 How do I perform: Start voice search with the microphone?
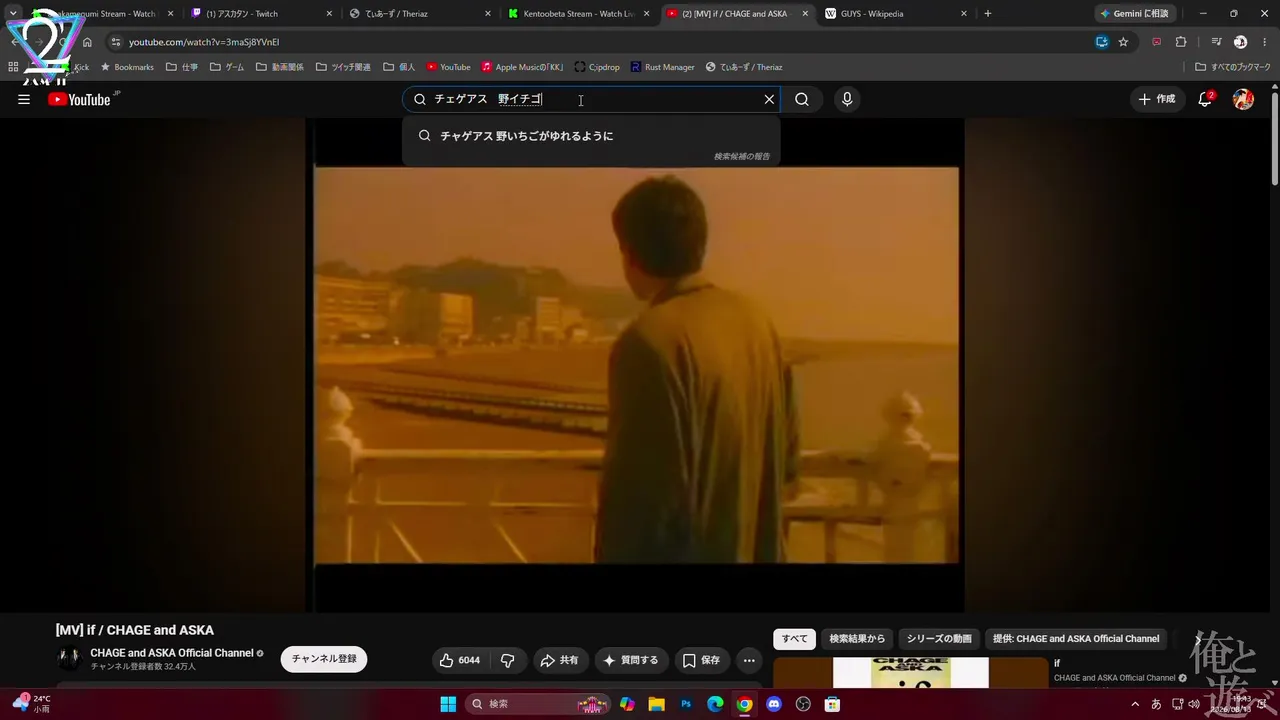point(847,99)
